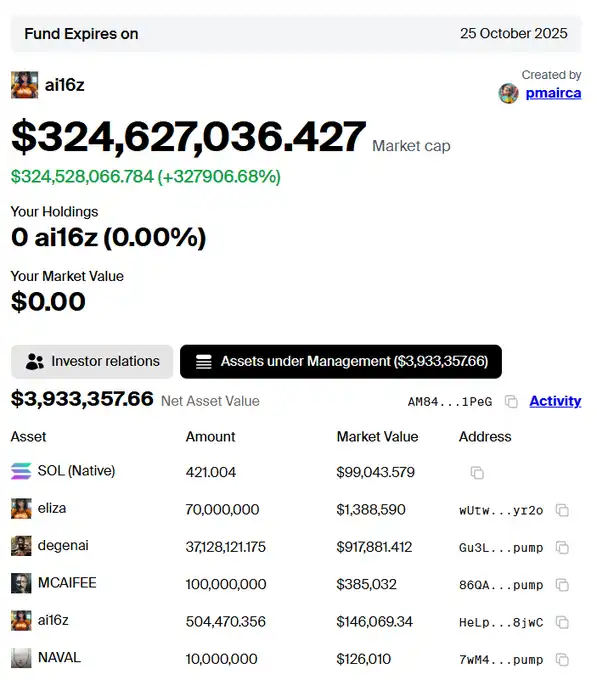597x680 pixels.
Task: Click the Market Value column header
Action: point(377,436)
